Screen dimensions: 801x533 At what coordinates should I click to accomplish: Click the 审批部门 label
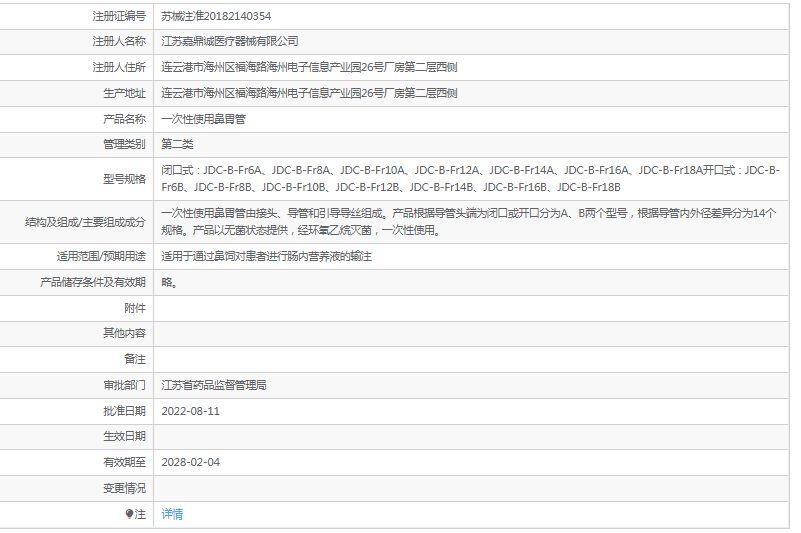point(124,385)
